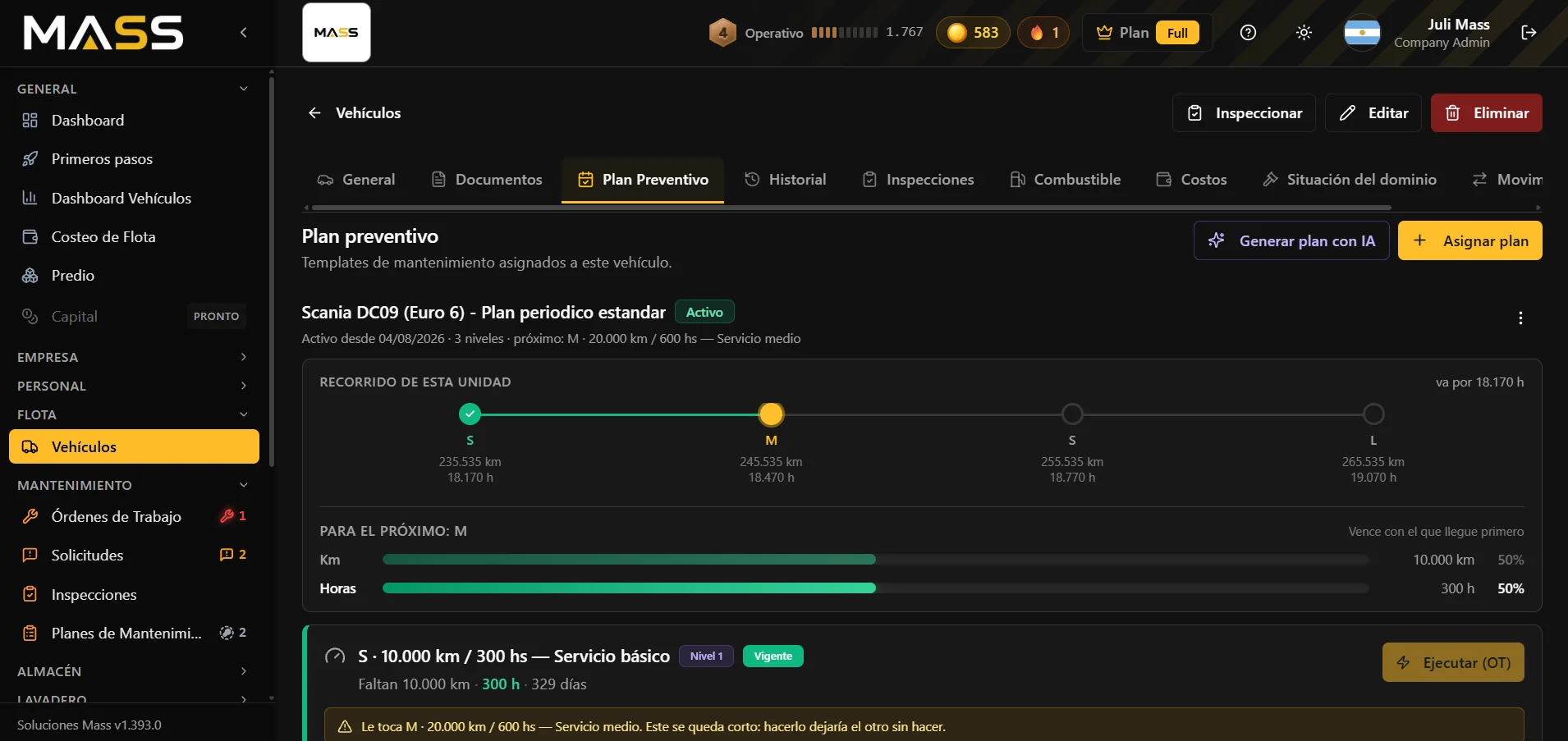Click Generar plan con IA
1568x741 pixels.
(1291, 240)
